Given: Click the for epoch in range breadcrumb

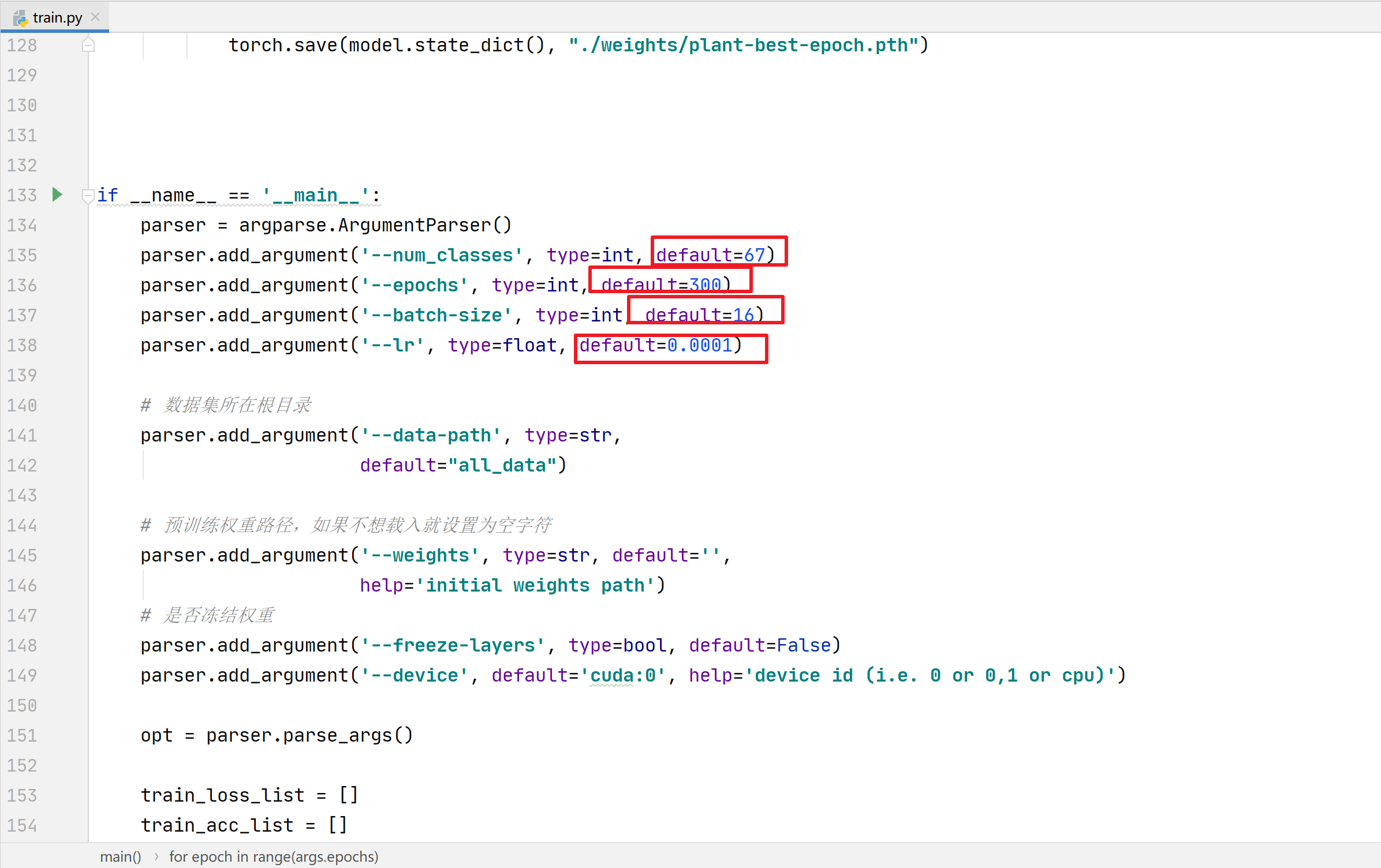Looking at the screenshot, I should point(273,856).
